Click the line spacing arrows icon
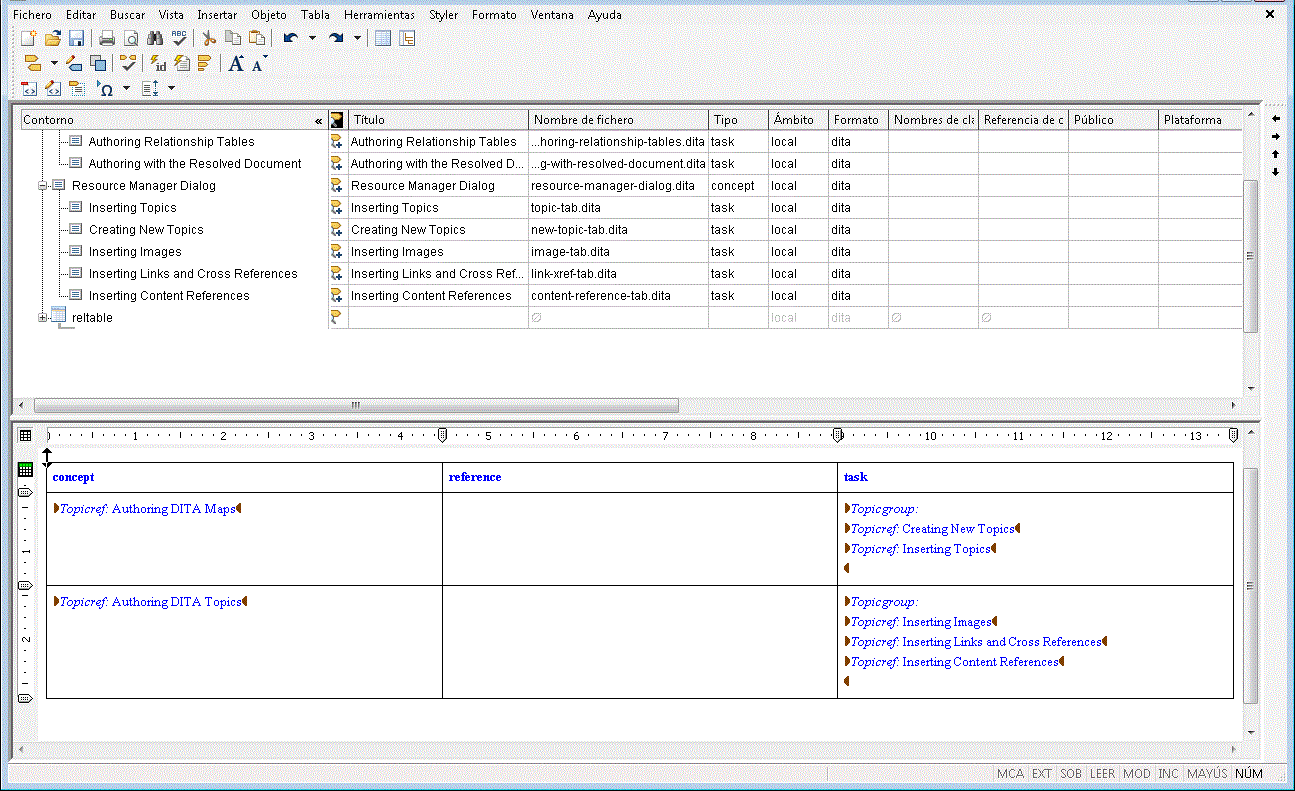 coord(150,88)
